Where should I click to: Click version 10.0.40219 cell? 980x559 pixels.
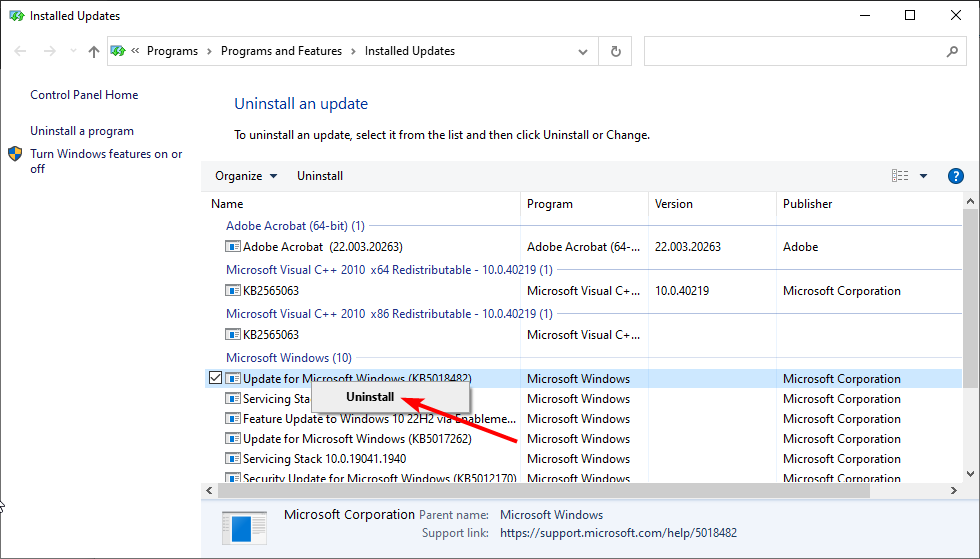pos(682,290)
